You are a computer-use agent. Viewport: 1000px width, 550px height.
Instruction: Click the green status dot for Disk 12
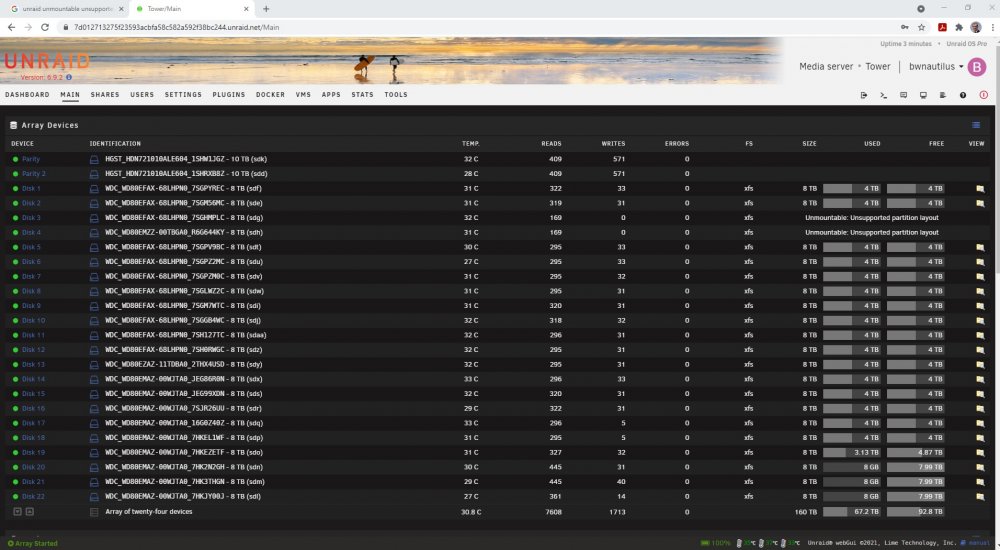[x=15, y=350]
